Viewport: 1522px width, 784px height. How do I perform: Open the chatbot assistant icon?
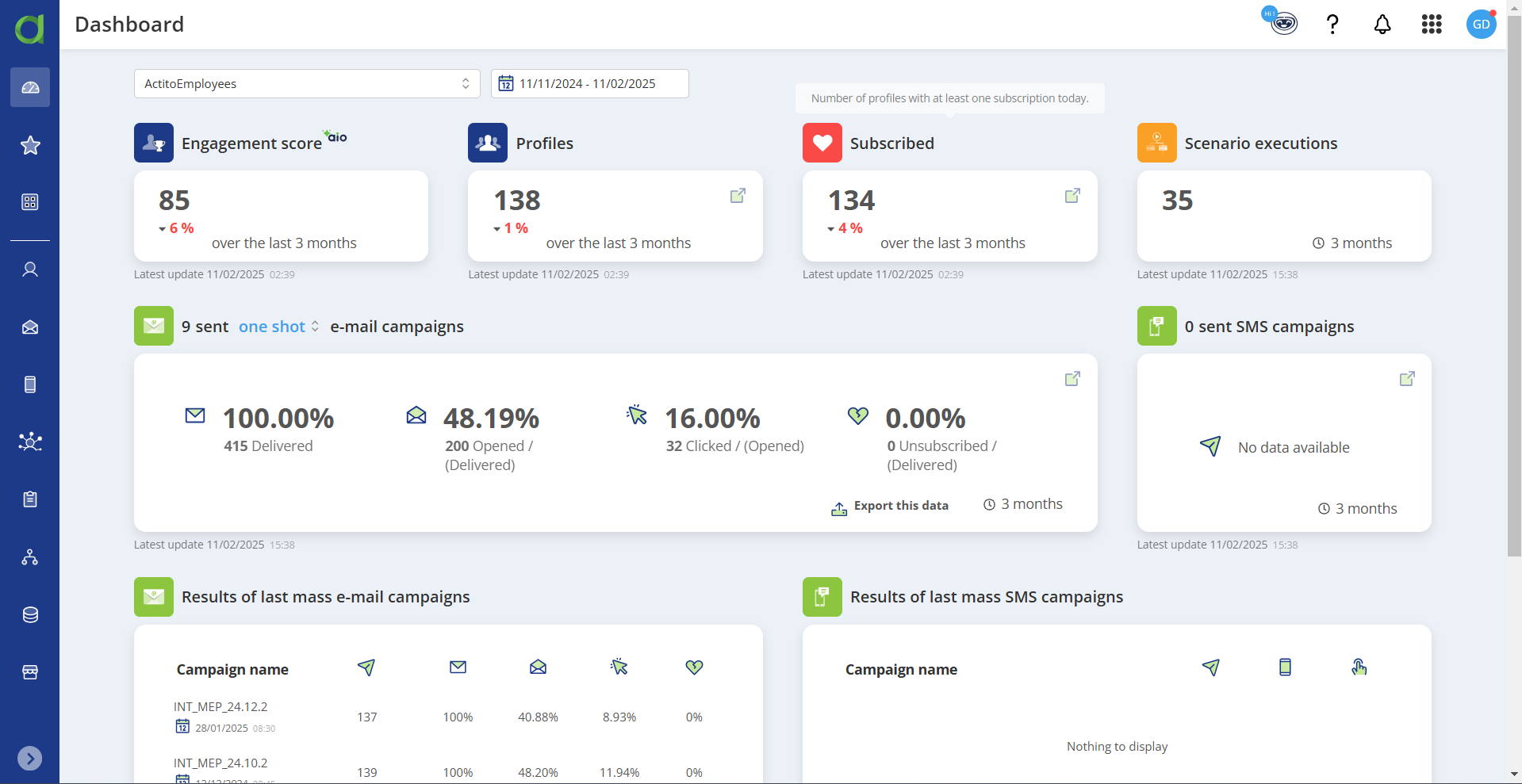pos(1280,21)
